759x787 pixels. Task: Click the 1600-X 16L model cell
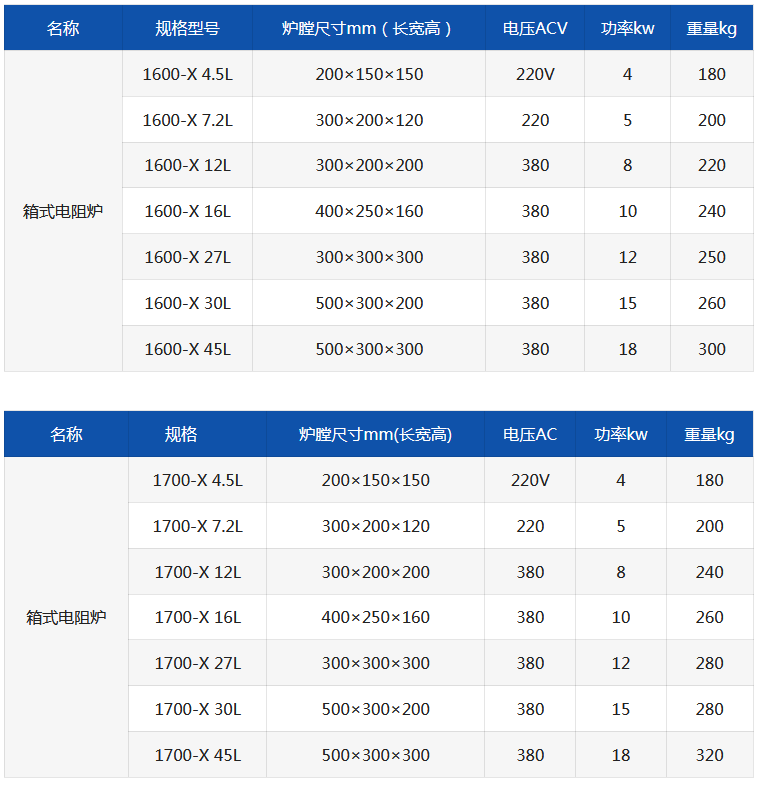pyautogui.click(x=187, y=211)
